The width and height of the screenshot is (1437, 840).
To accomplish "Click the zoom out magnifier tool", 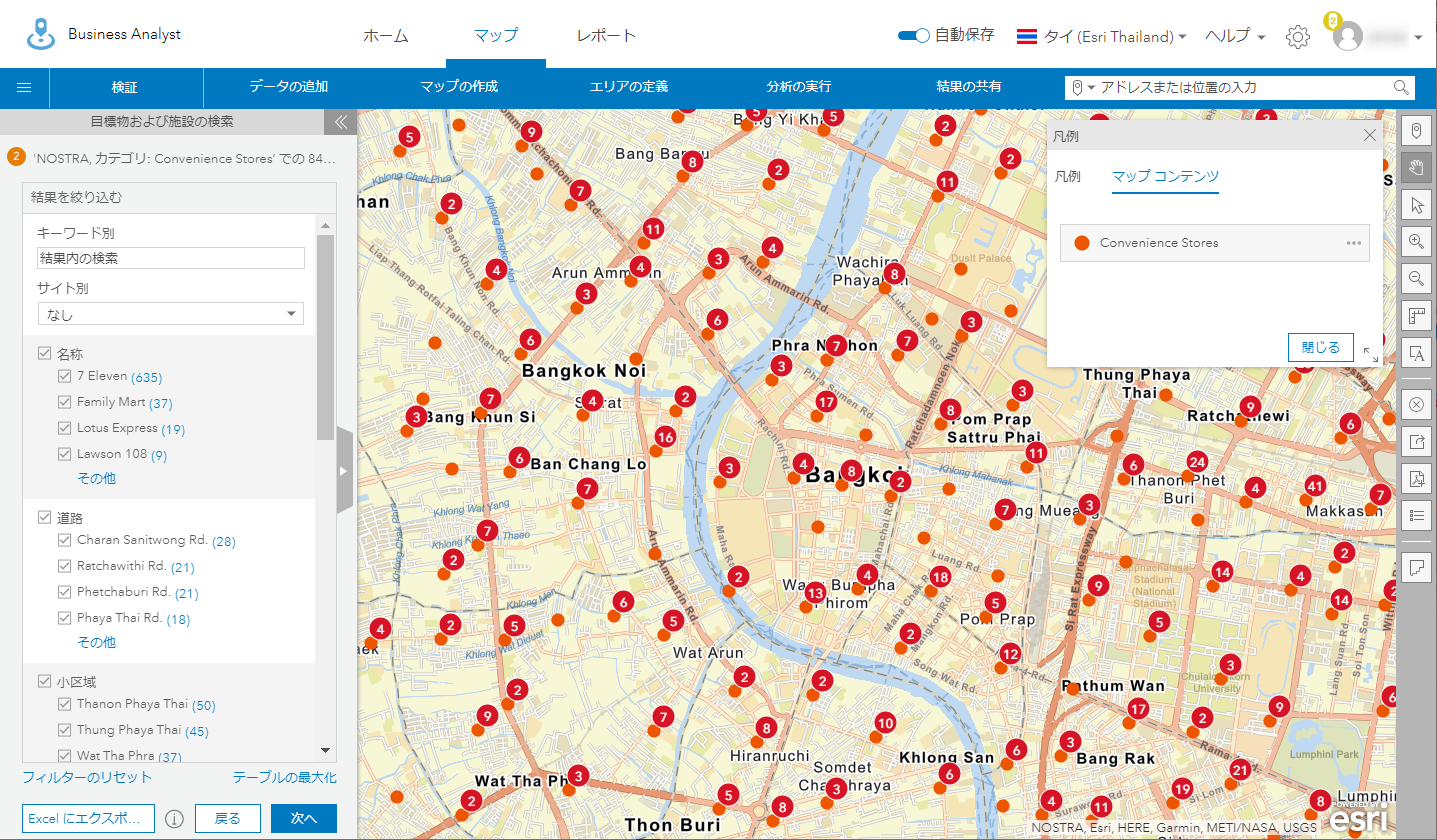I will 1416,278.
